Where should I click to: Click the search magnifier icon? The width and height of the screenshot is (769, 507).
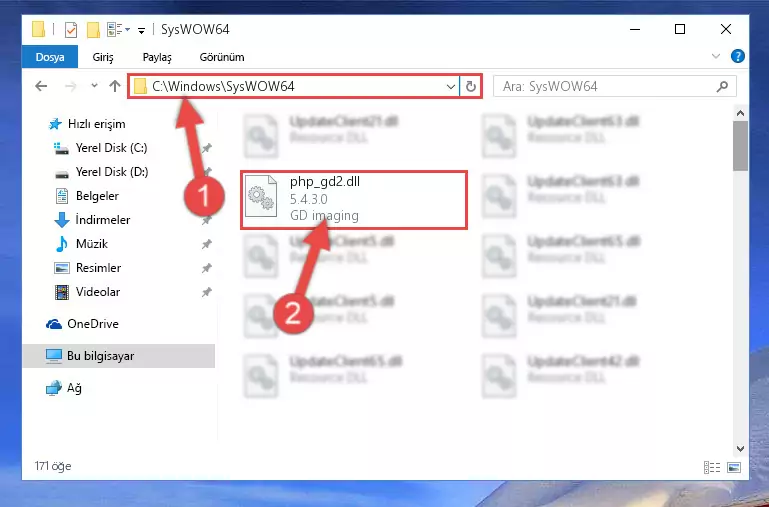coord(722,87)
